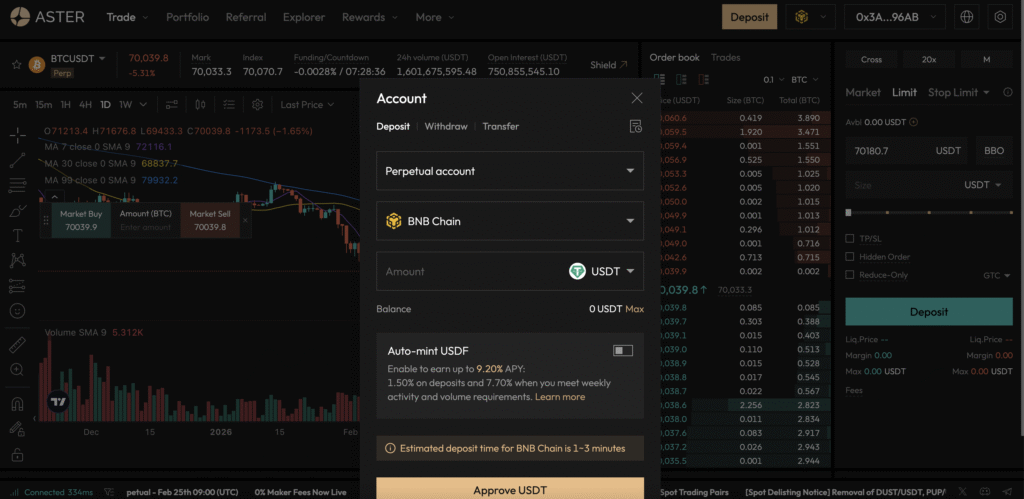Viewport: 1024px width, 499px height.
Task: Change candlestick chart type
Action: click(200, 105)
